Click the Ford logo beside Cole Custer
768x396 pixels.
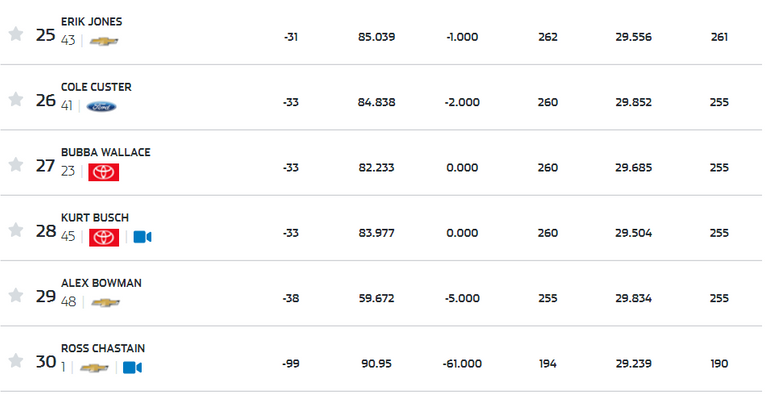click(101, 106)
